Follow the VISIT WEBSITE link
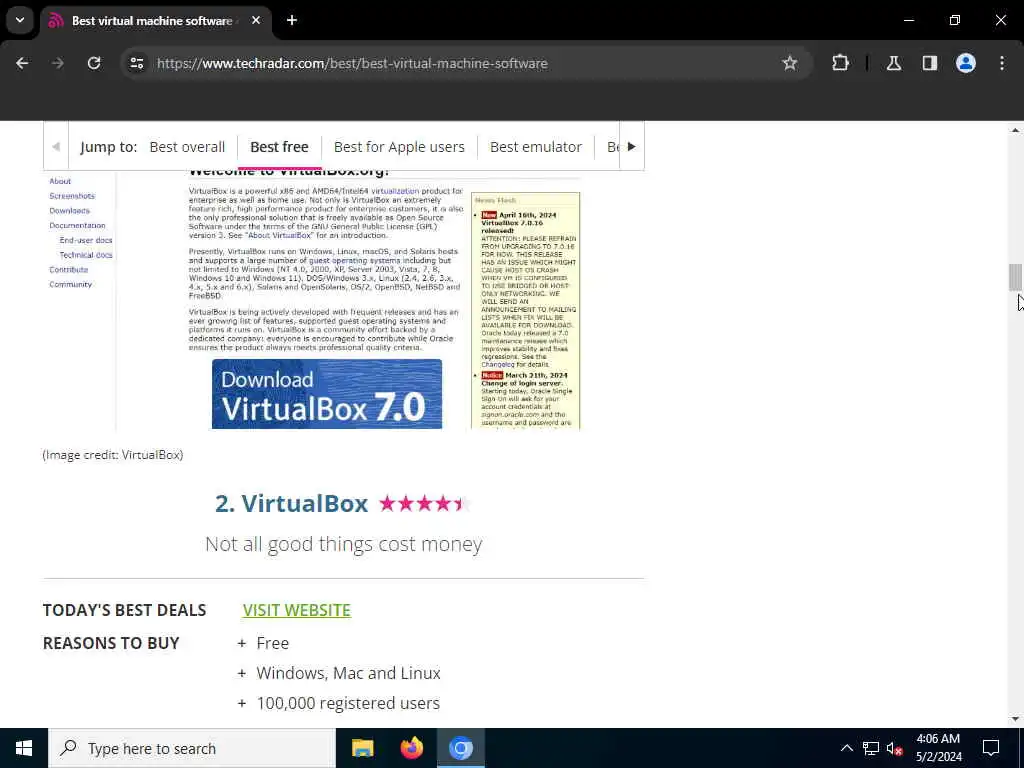This screenshot has width=1024, height=768. 296,610
